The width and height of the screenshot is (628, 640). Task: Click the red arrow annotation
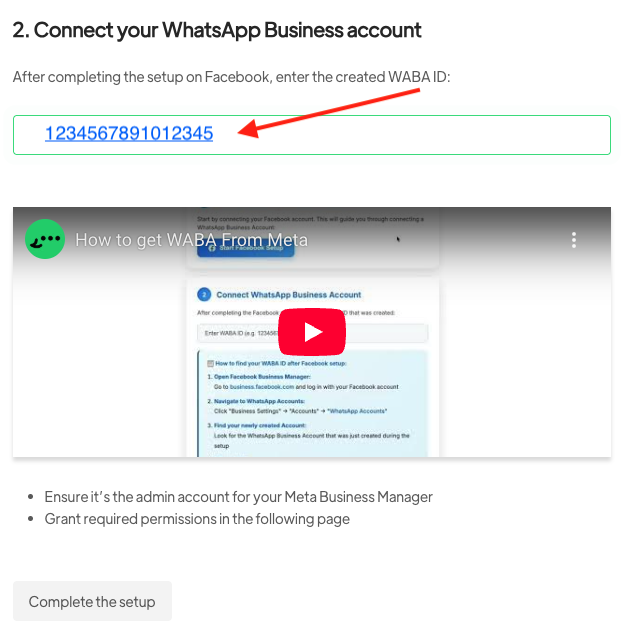click(329, 113)
